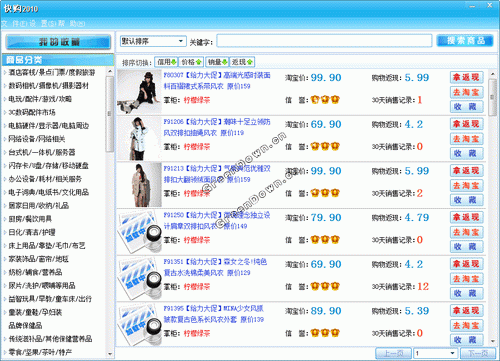Click the product list scrollbar thumb
This screenshot has height=361, width=500.
click(x=492, y=97)
